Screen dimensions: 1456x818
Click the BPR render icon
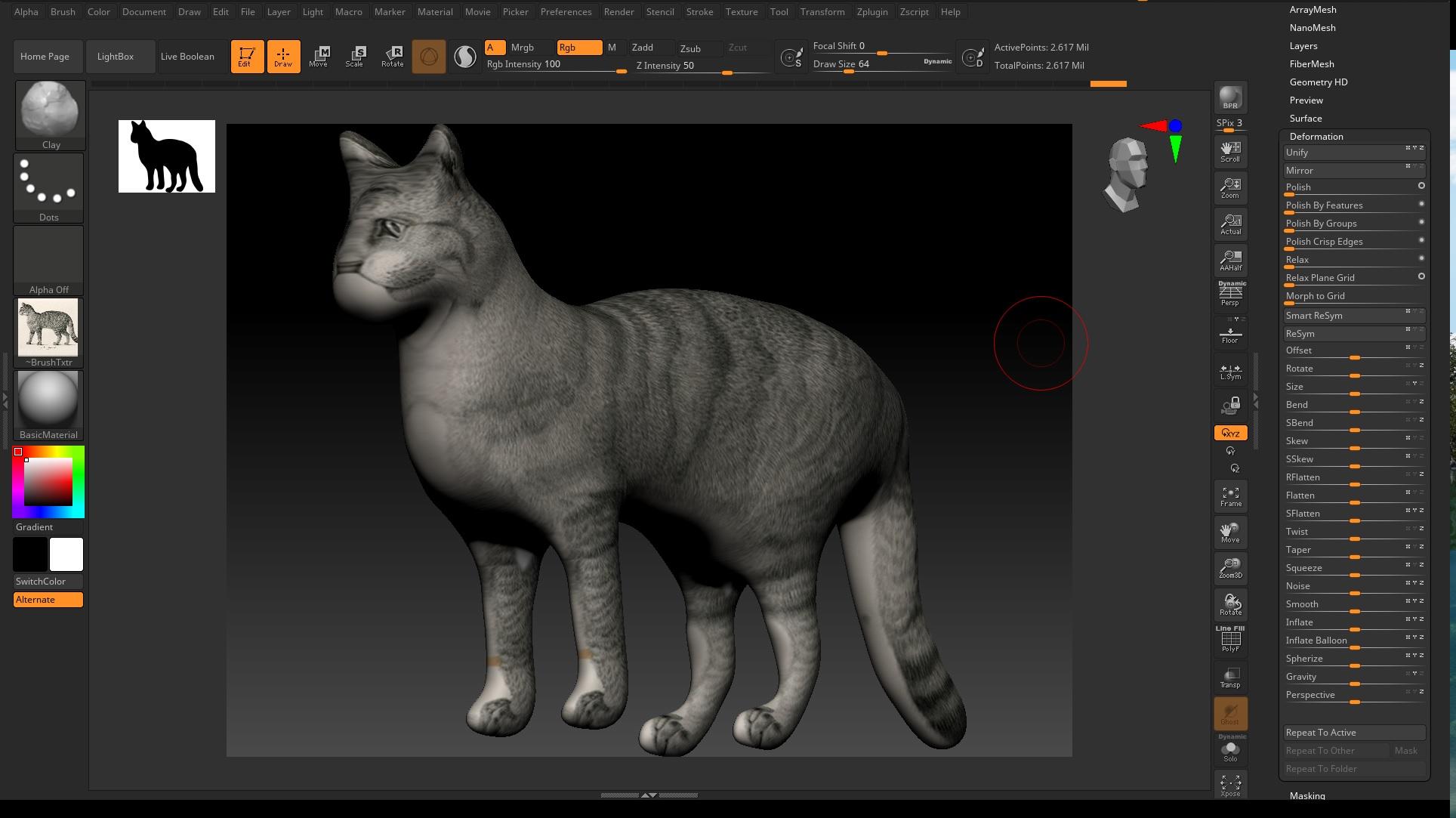pyautogui.click(x=1230, y=97)
